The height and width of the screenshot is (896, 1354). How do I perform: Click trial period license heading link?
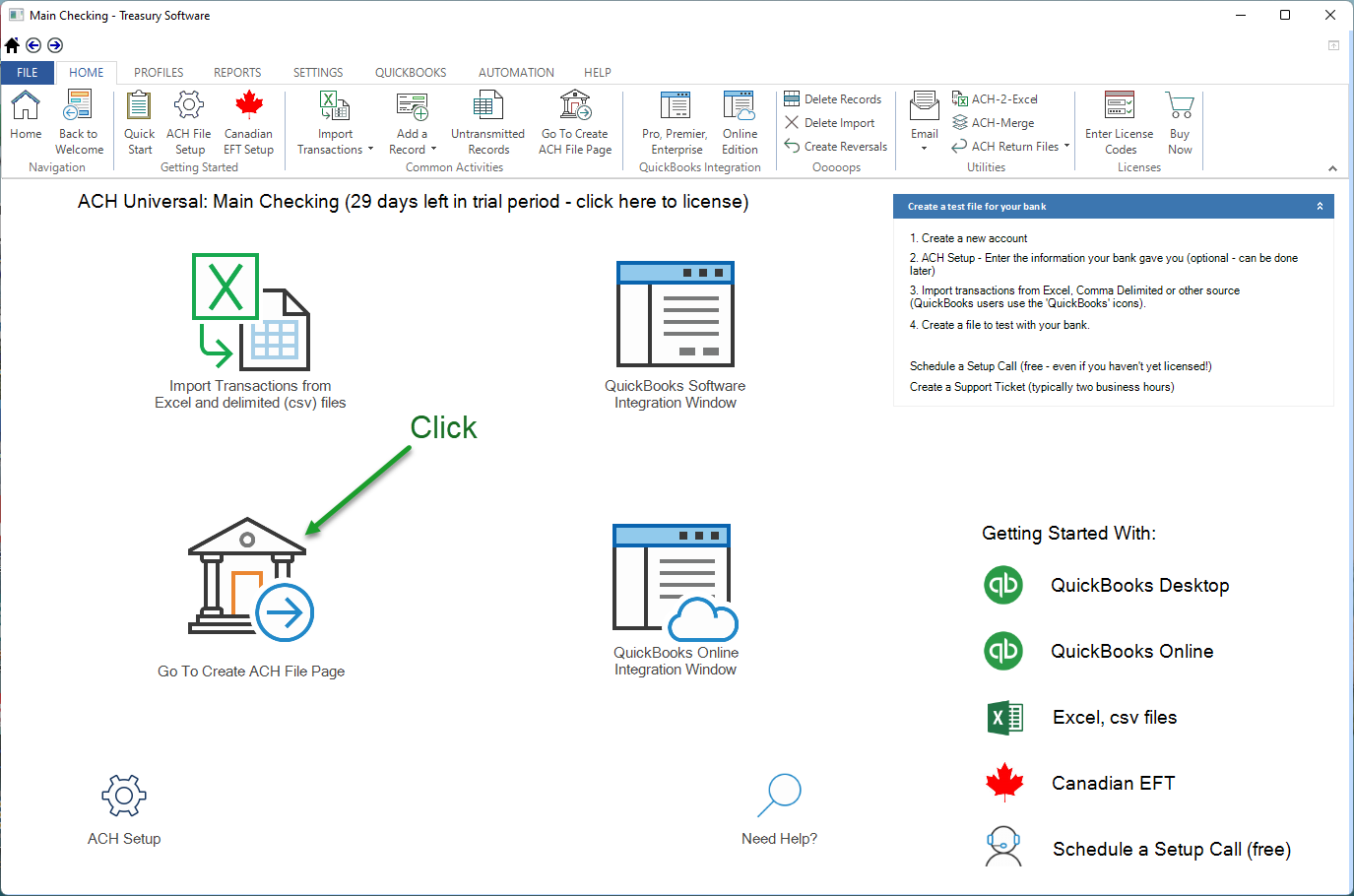point(414,202)
